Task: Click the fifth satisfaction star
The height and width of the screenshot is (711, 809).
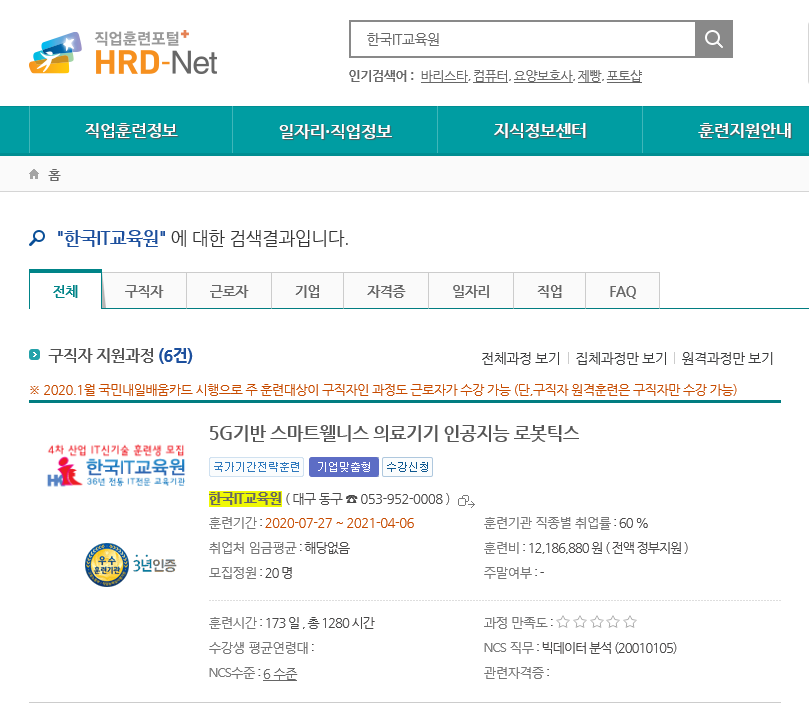Action: point(629,622)
